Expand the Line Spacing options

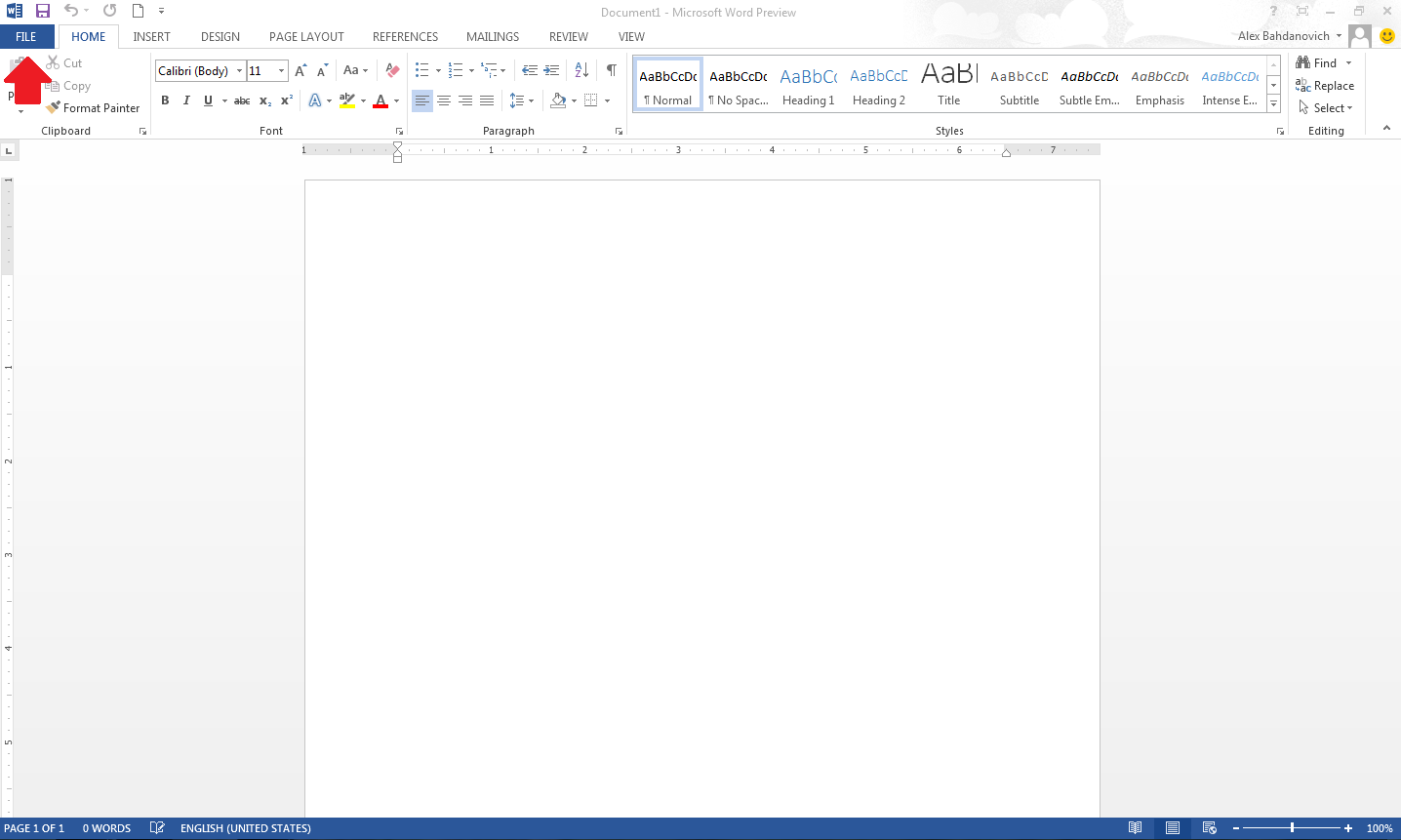point(530,100)
